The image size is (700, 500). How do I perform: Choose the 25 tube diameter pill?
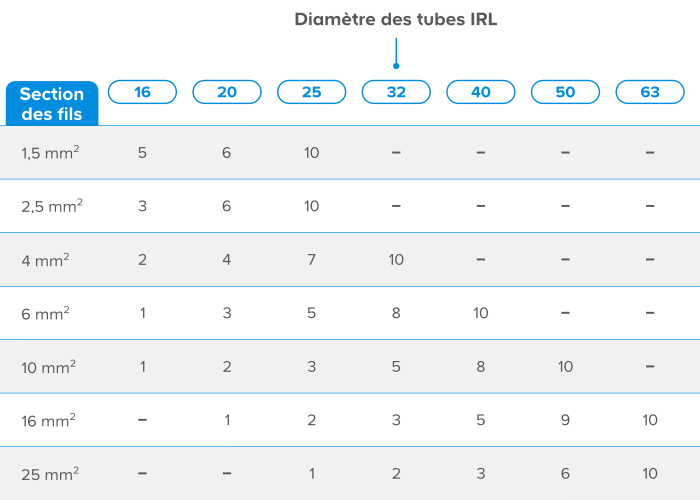[311, 92]
